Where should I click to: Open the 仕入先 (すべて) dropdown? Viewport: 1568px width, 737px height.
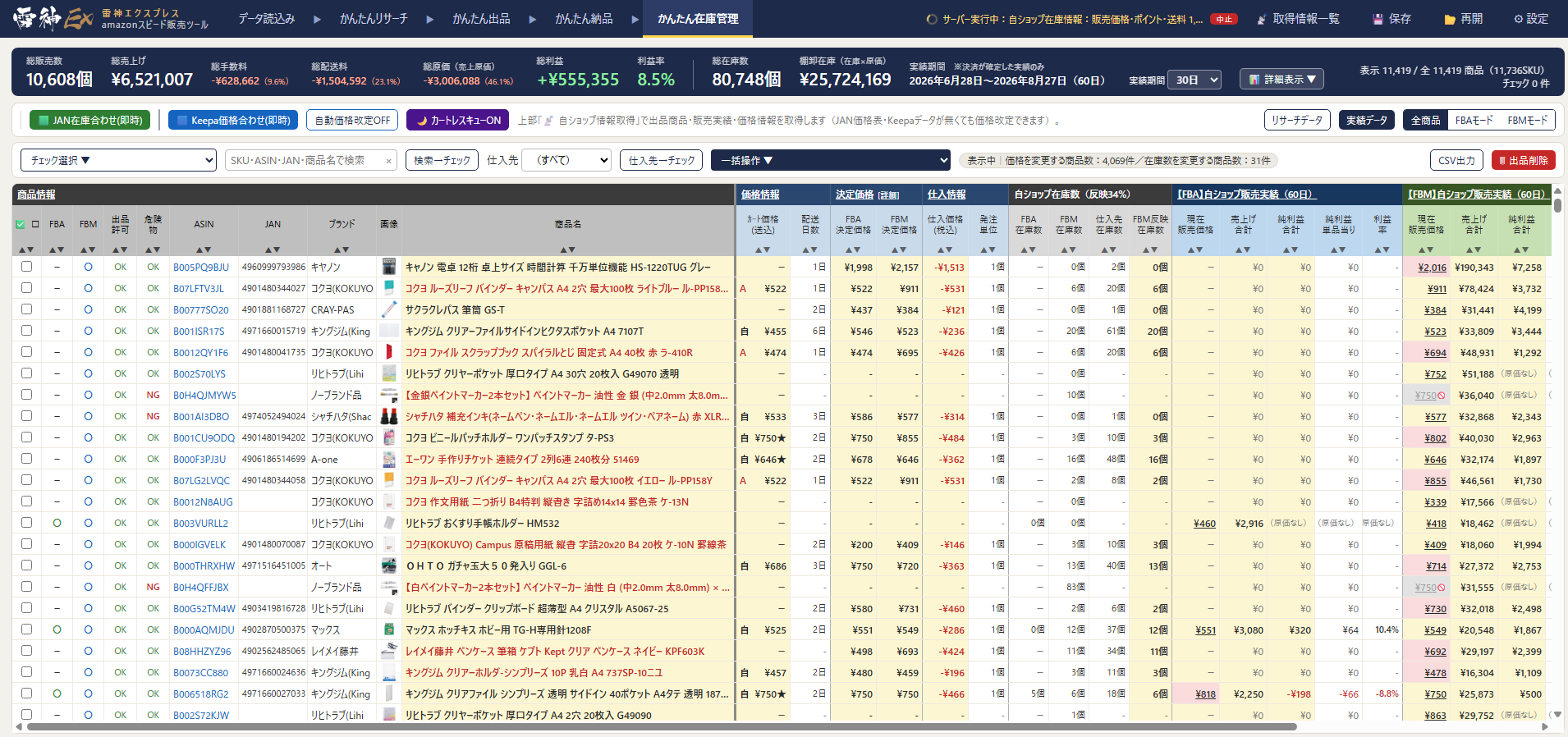coord(567,160)
